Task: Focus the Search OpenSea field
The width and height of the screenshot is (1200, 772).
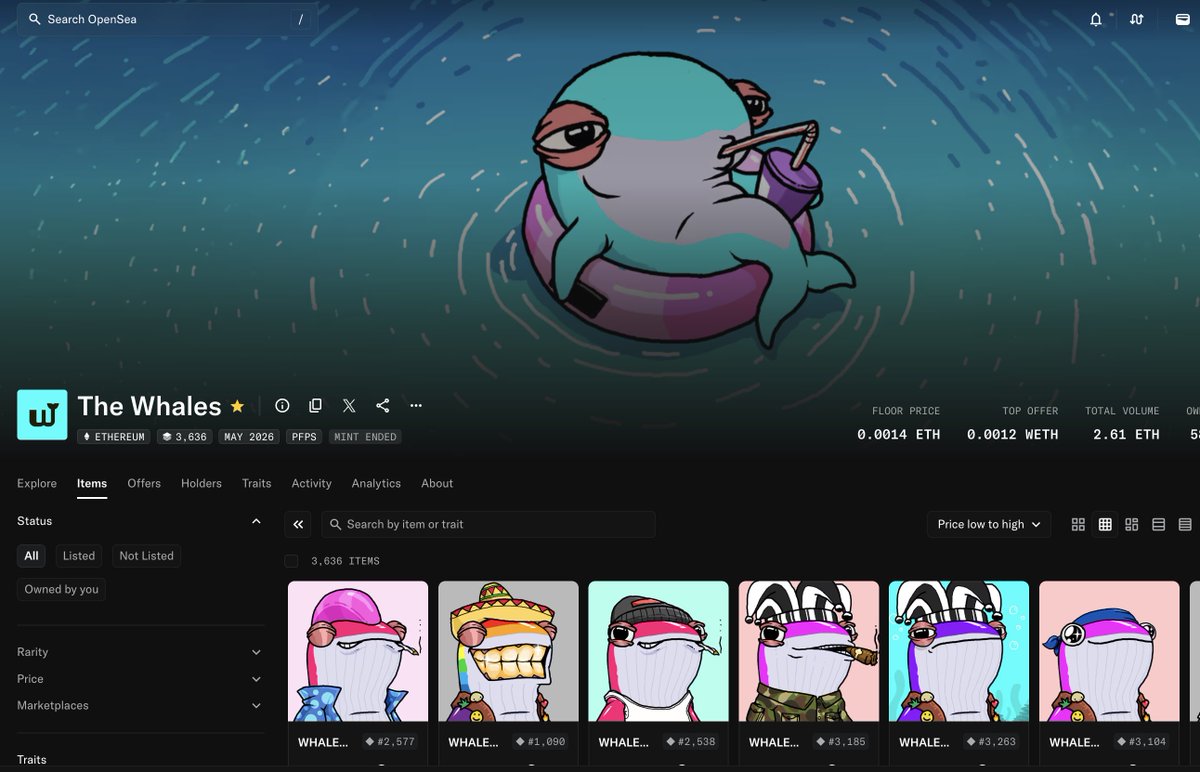Action: pos(168,19)
